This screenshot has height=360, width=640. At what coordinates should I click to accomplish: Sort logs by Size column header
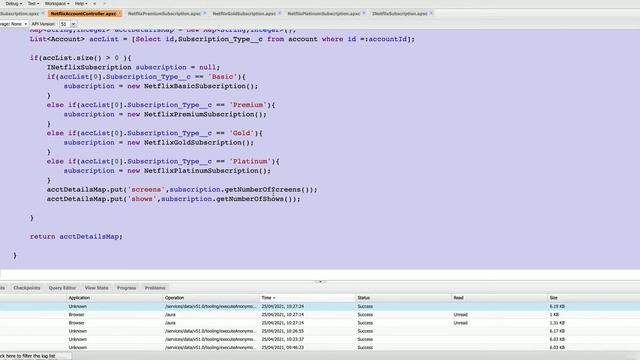(593, 298)
